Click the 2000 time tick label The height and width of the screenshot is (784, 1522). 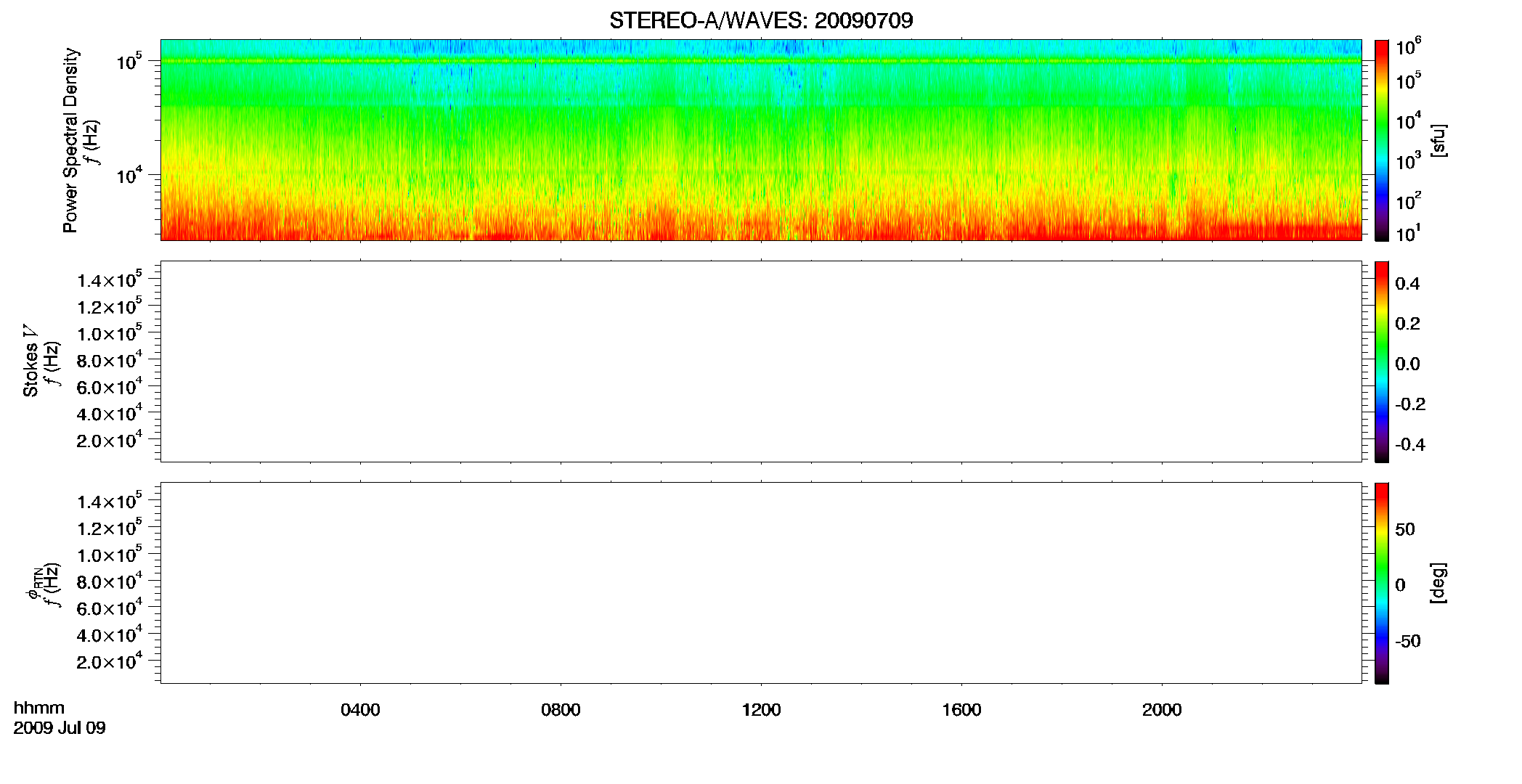1162,710
